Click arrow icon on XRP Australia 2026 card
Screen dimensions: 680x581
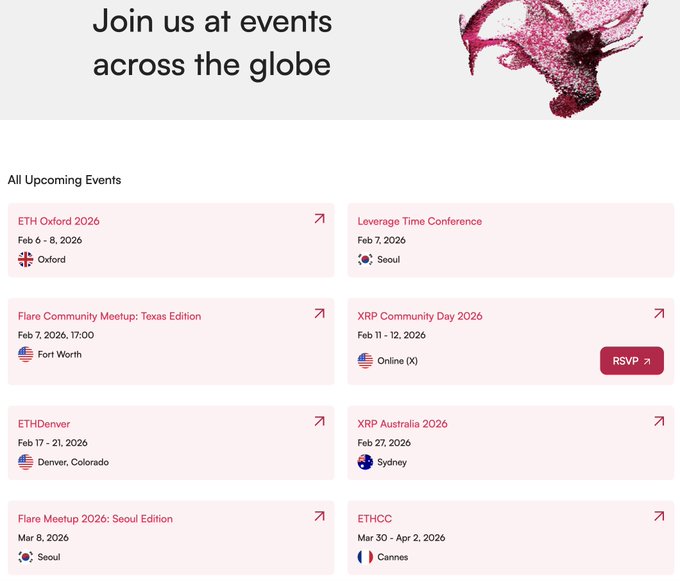coord(659,421)
